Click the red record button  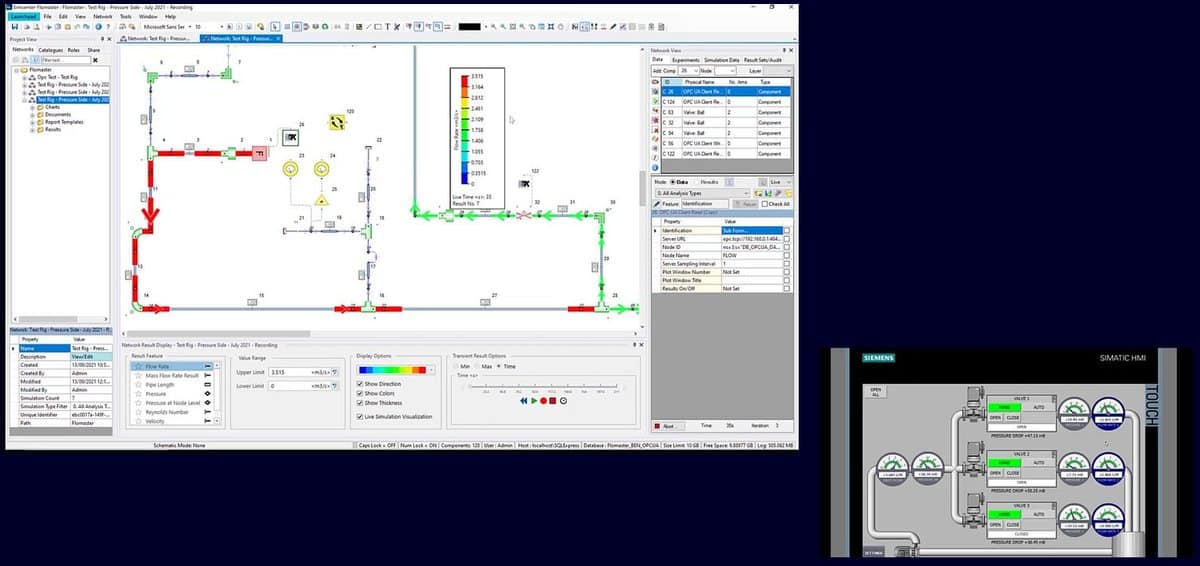coord(544,400)
